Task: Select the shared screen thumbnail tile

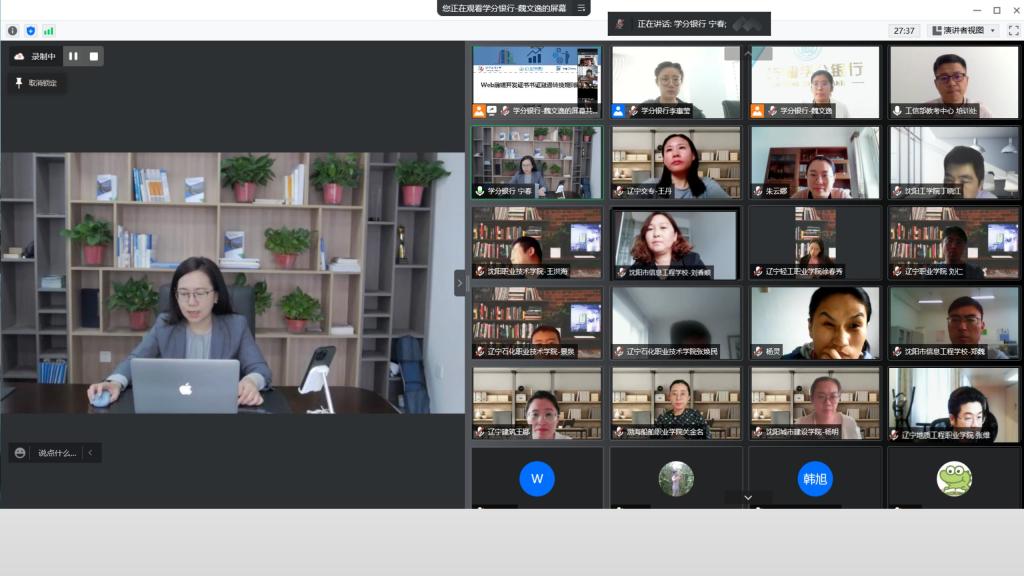Action: pos(536,82)
